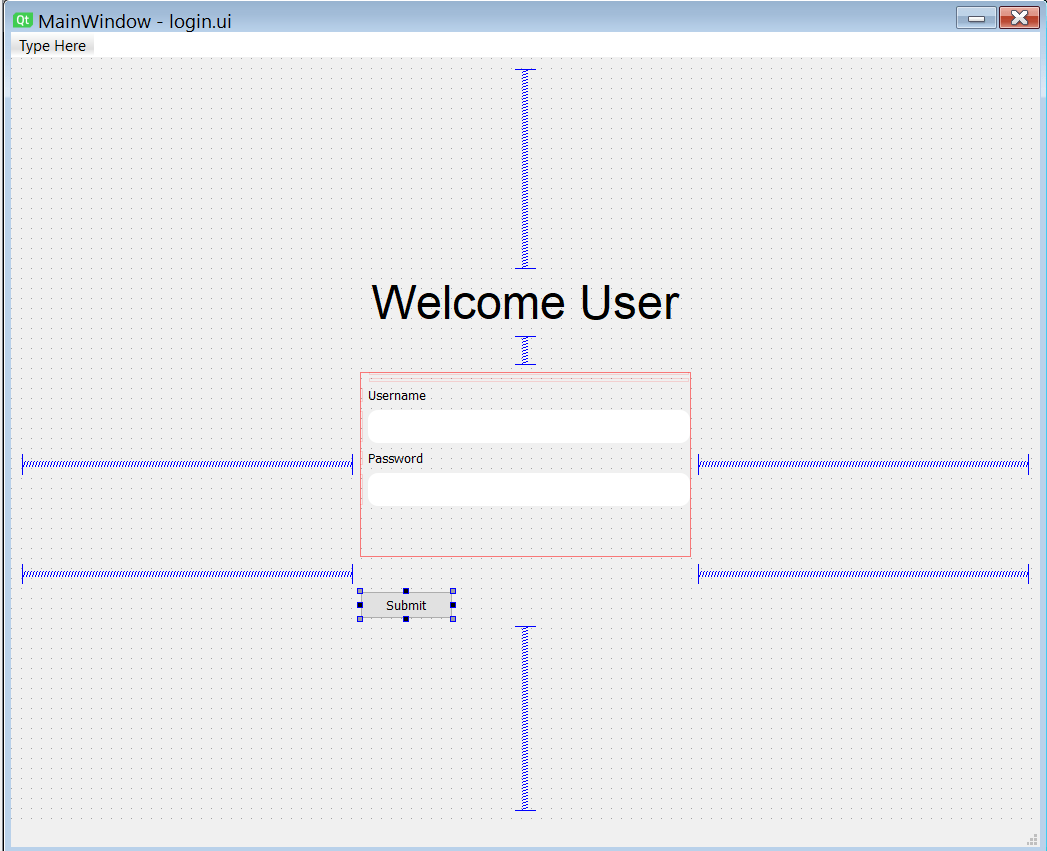Click inside the Username input field
1047x851 pixels.
(527, 426)
